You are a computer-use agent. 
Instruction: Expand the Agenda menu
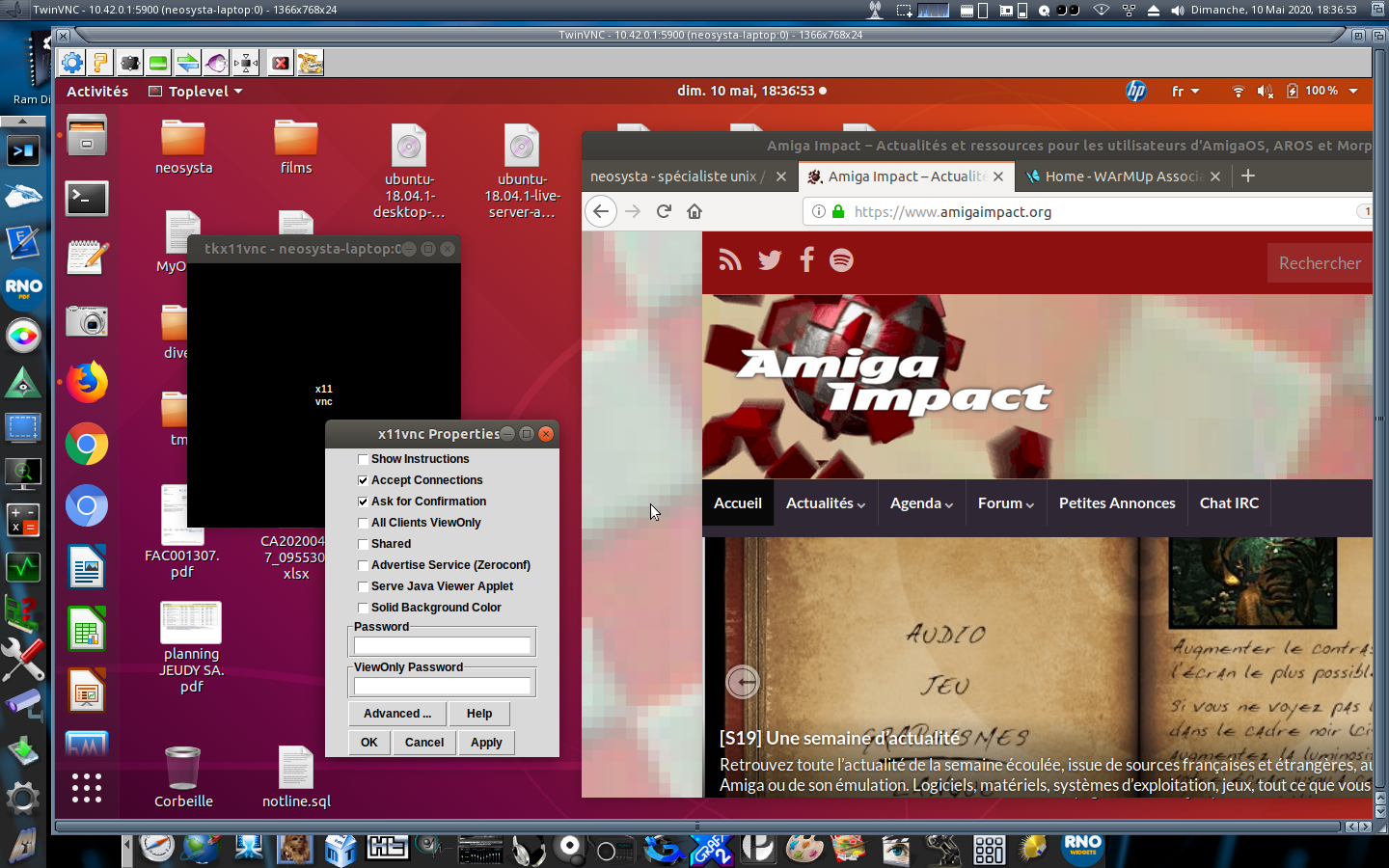921,503
